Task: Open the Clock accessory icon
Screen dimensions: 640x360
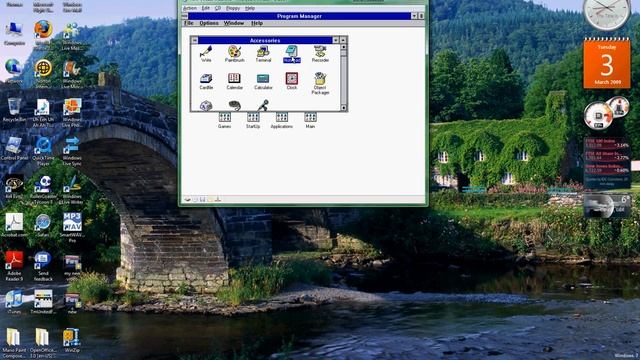Action: tap(291, 81)
